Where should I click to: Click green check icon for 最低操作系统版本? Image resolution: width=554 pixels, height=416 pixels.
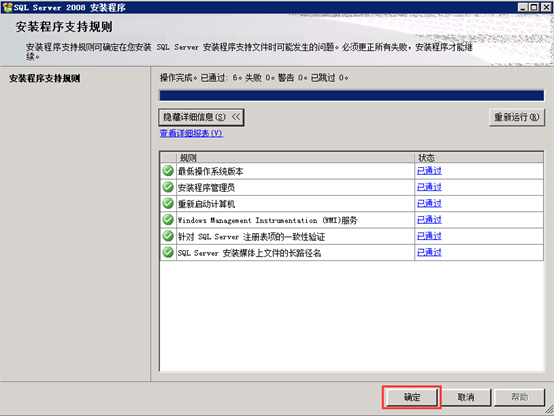coord(168,171)
